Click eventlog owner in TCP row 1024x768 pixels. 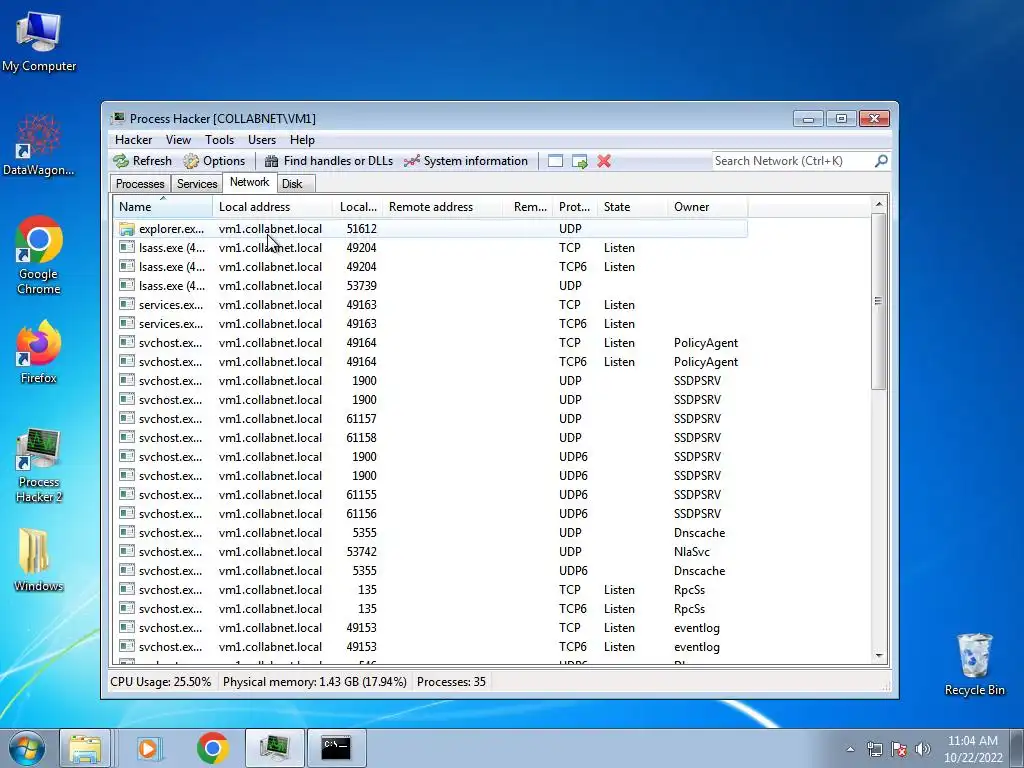(x=697, y=628)
